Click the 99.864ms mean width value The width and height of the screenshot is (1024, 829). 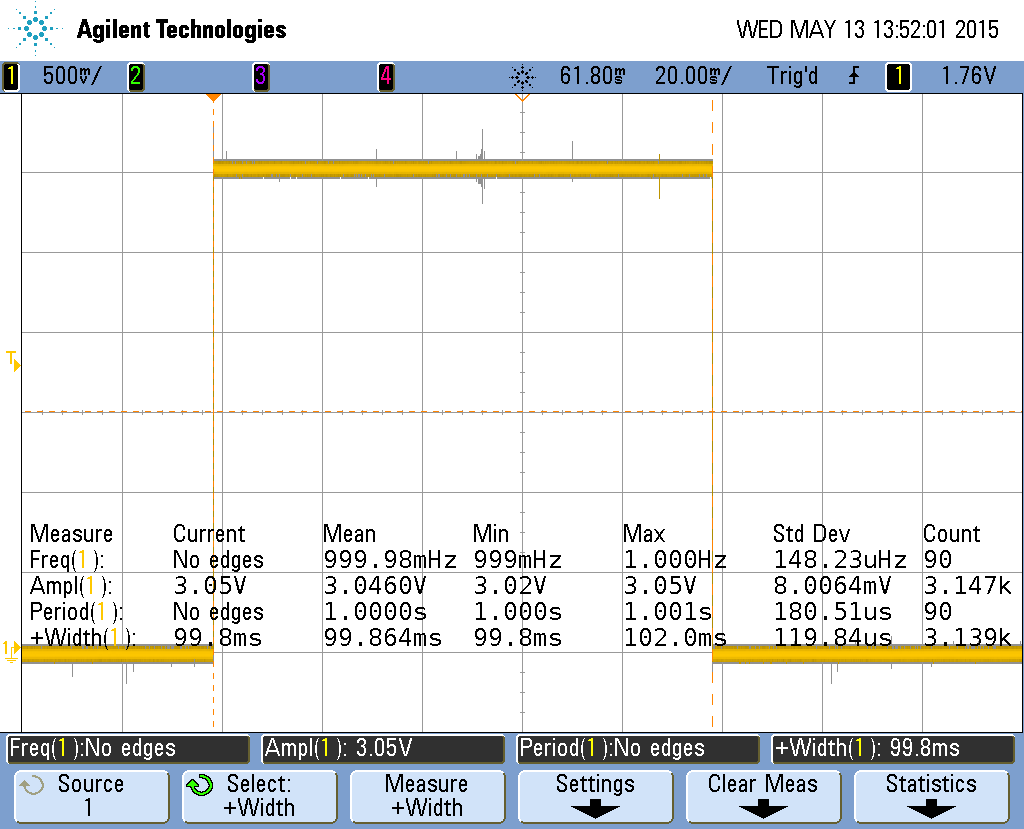[x=383, y=638]
